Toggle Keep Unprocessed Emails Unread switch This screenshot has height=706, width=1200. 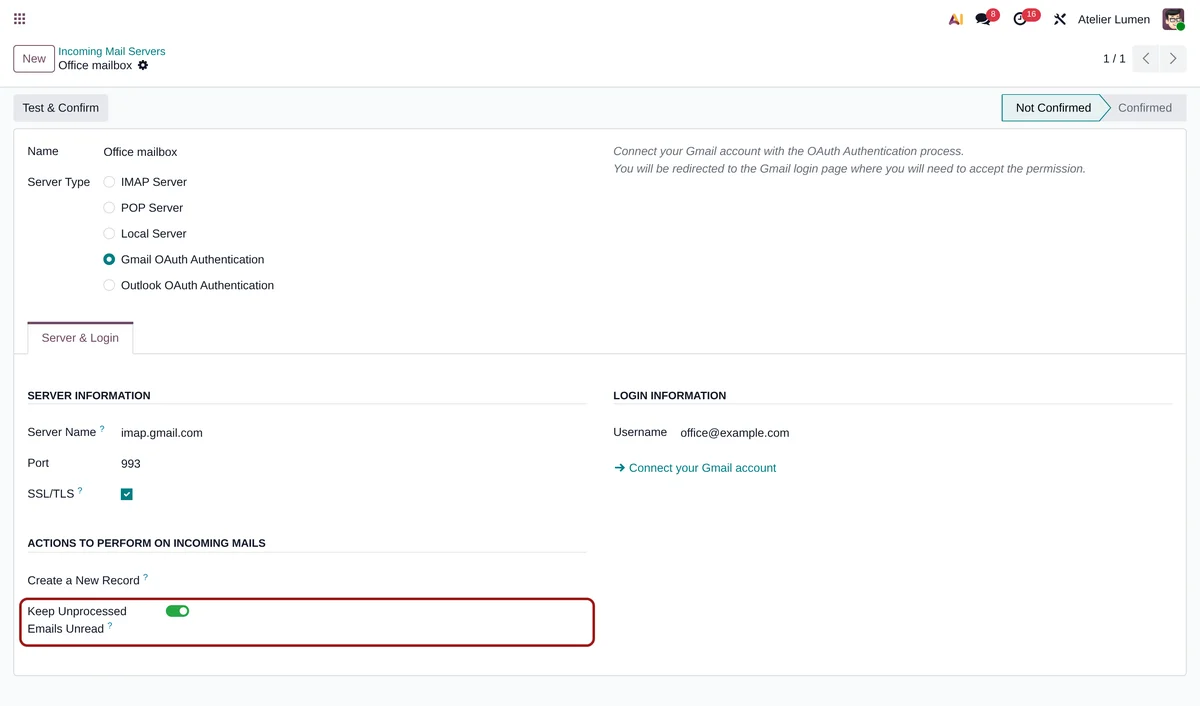tap(177, 611)
